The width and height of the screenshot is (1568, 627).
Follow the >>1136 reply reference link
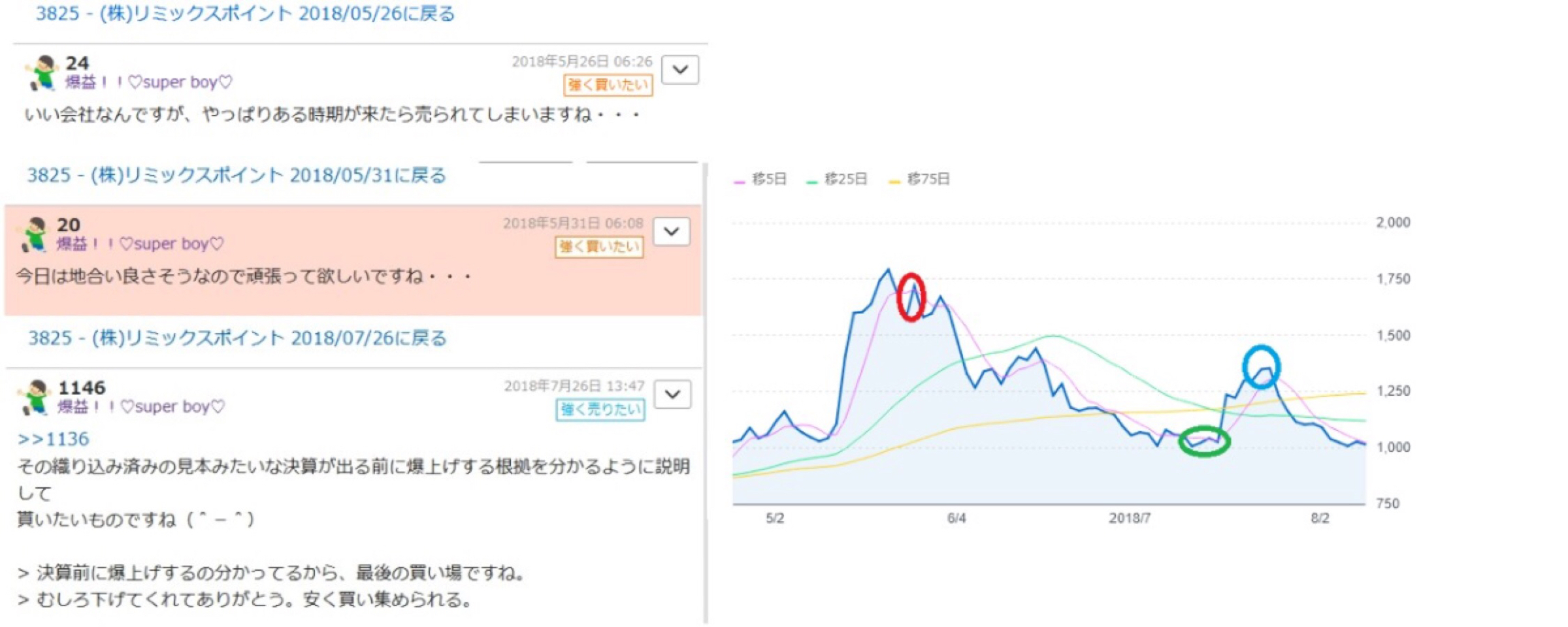point(53,439)
